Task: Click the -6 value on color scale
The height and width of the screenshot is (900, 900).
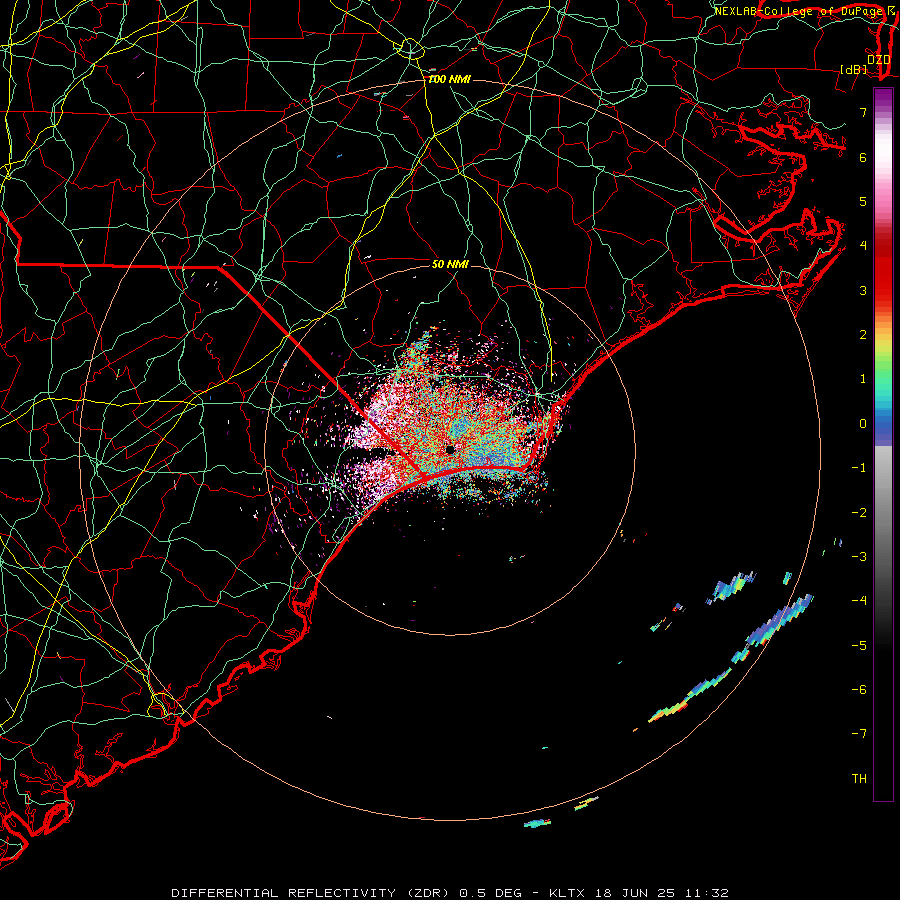Action: (x=859, y=690)
